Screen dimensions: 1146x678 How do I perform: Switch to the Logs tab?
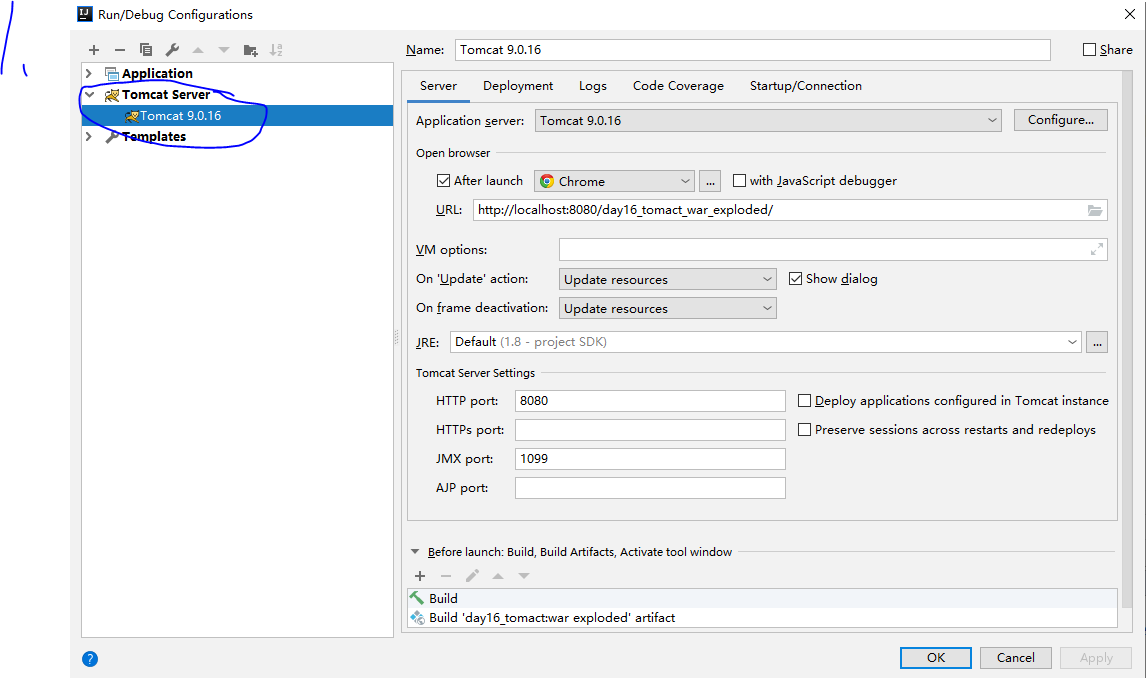click(x=593, y=85)
